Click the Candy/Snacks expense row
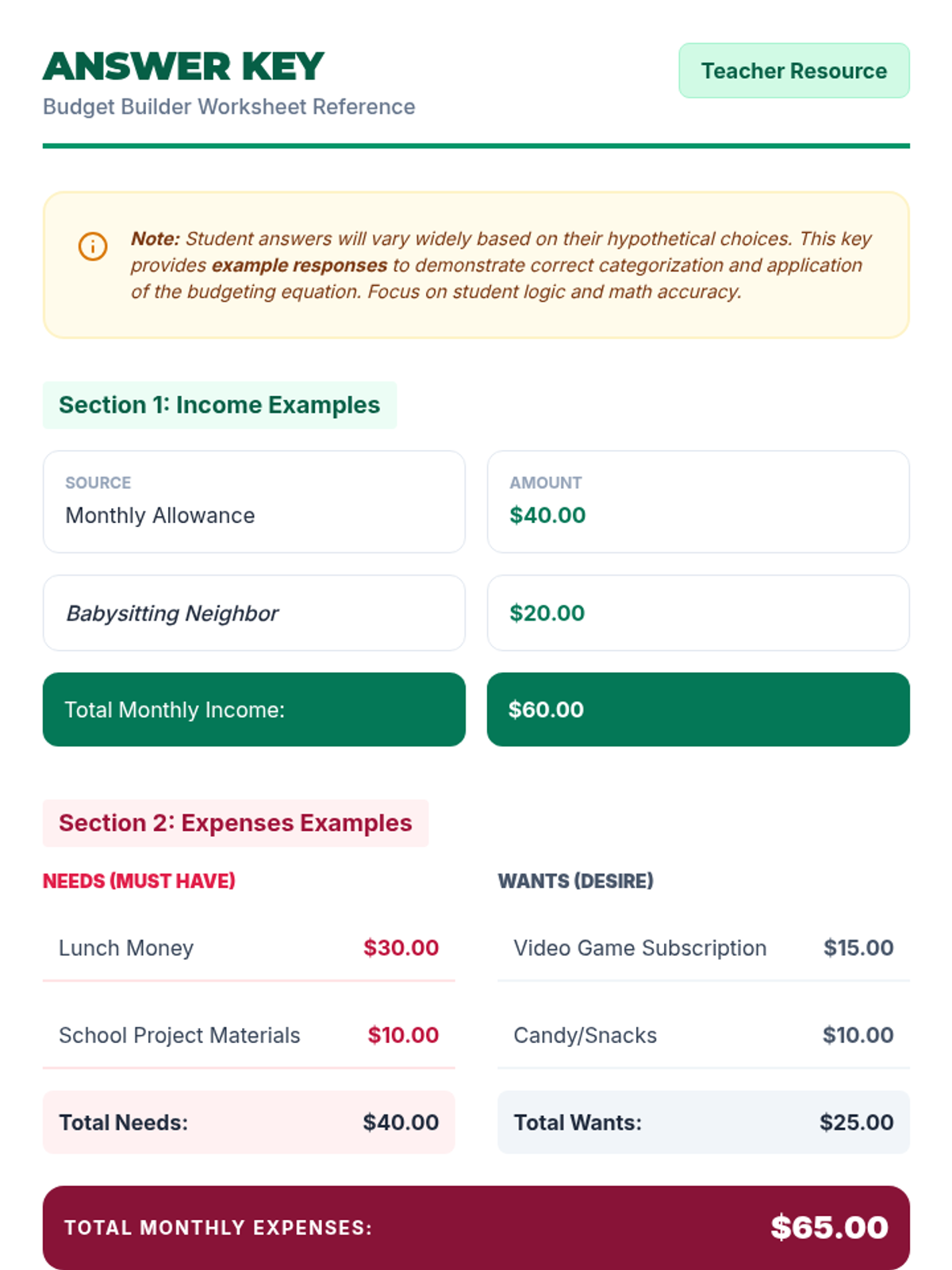This screenshot has width=952, height=1270. [x=703, y=1035]
